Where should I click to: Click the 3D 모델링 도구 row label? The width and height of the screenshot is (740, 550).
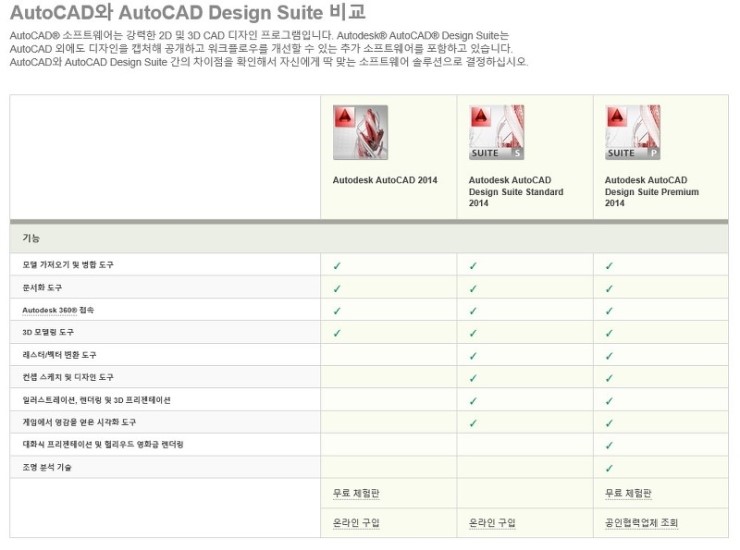[x=48, y=332]
